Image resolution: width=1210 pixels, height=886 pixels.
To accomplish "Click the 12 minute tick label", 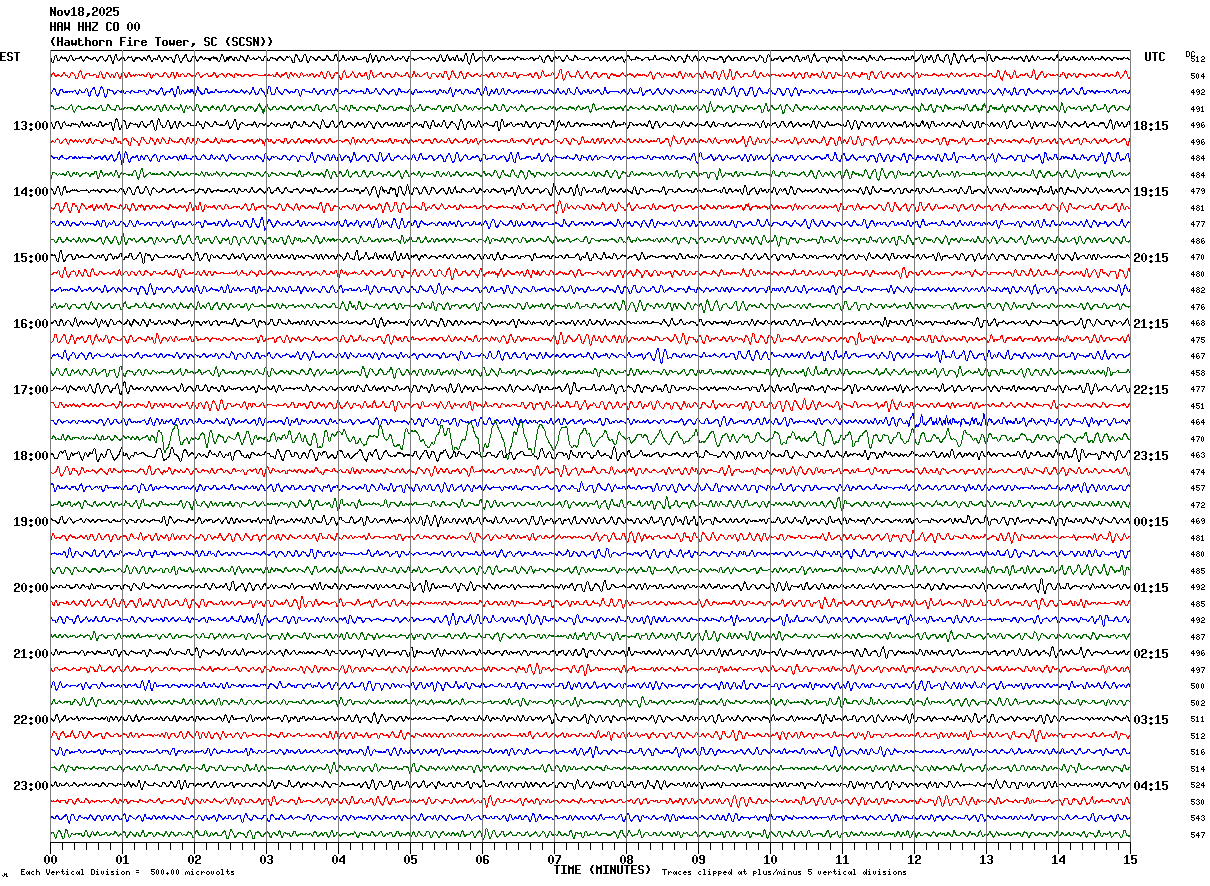I will tap(914, 859).
